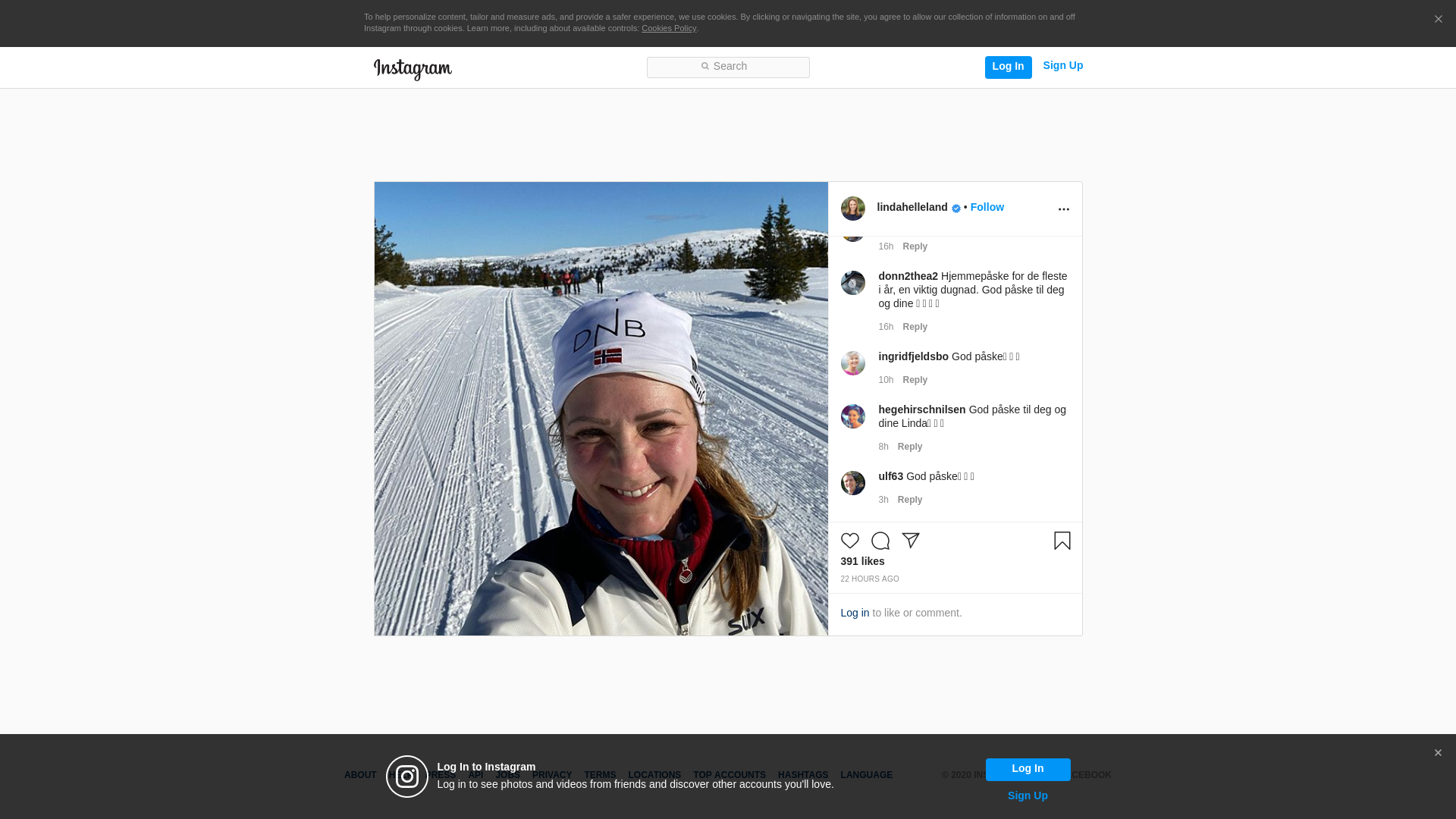This screenshot has width=1456, height=819.
Task: Reply to ingridfjeldsbo's comment
Action: pyautogui.click(x=915, y=380)
